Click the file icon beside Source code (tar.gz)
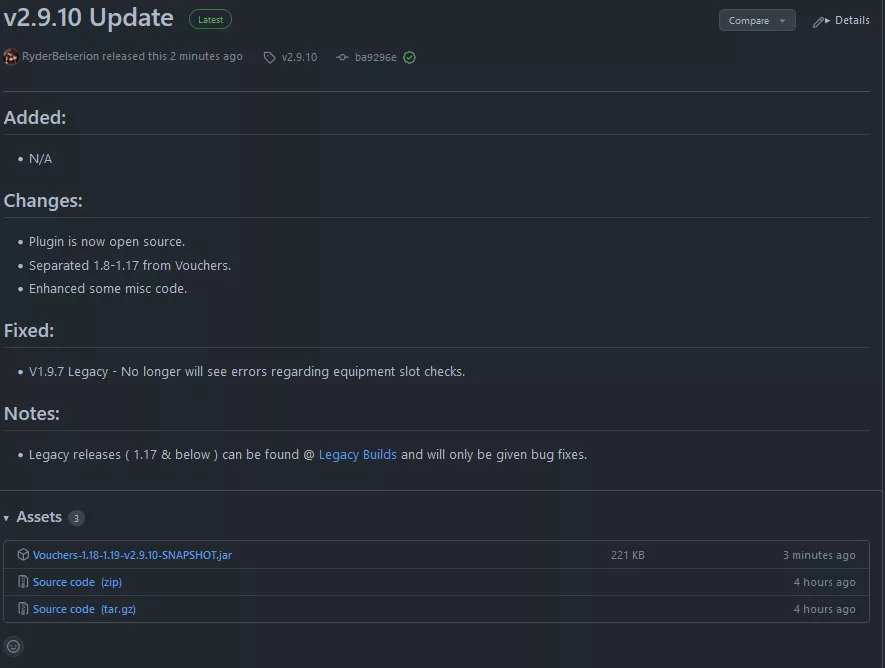This screenshot has height=668, width=885. coord(23,609)
